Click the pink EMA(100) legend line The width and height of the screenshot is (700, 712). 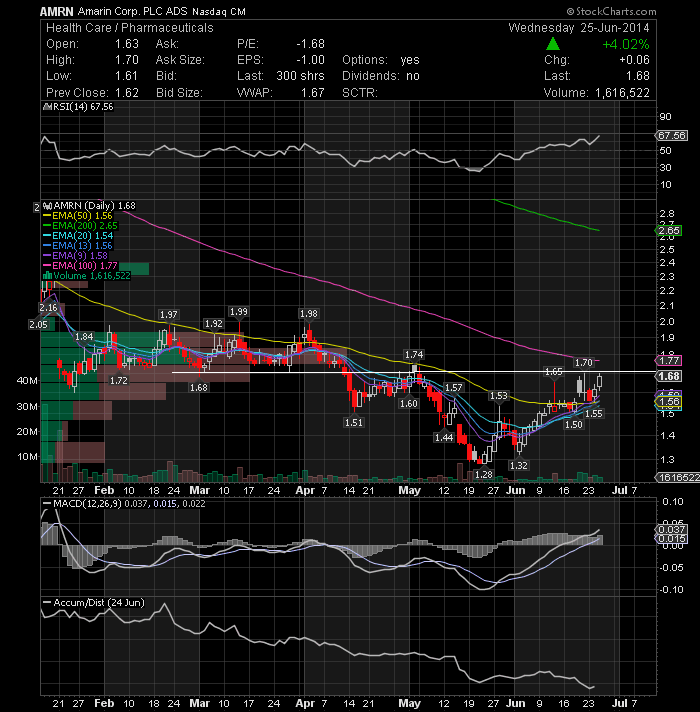pyautogui.click(x=47, y=266)
